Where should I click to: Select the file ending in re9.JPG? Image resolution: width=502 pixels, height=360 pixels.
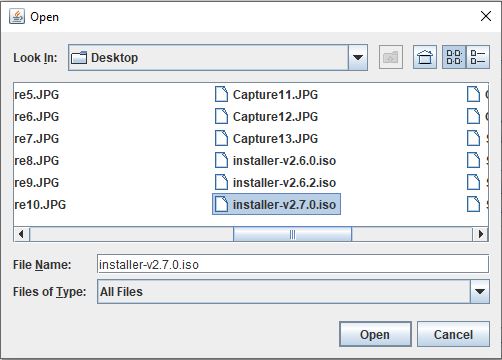point(37,182)
